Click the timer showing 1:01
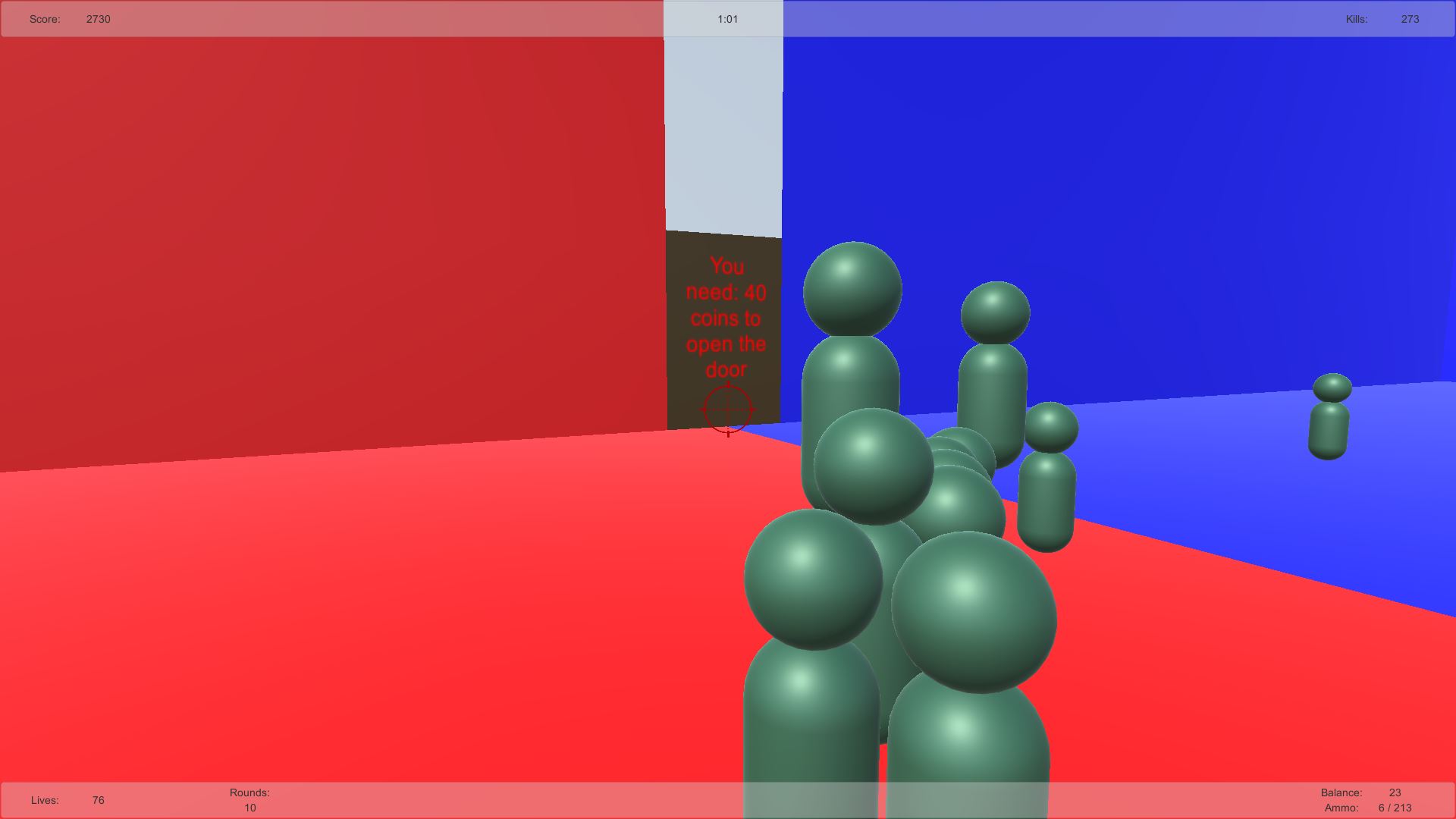The width and height of the screenshot is (1456, 819). pyautogui.click(x=727, y=19)
